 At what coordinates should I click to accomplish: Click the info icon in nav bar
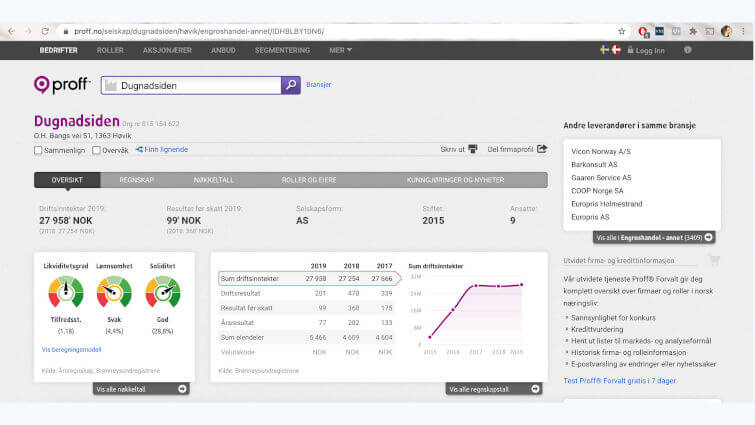688,50
